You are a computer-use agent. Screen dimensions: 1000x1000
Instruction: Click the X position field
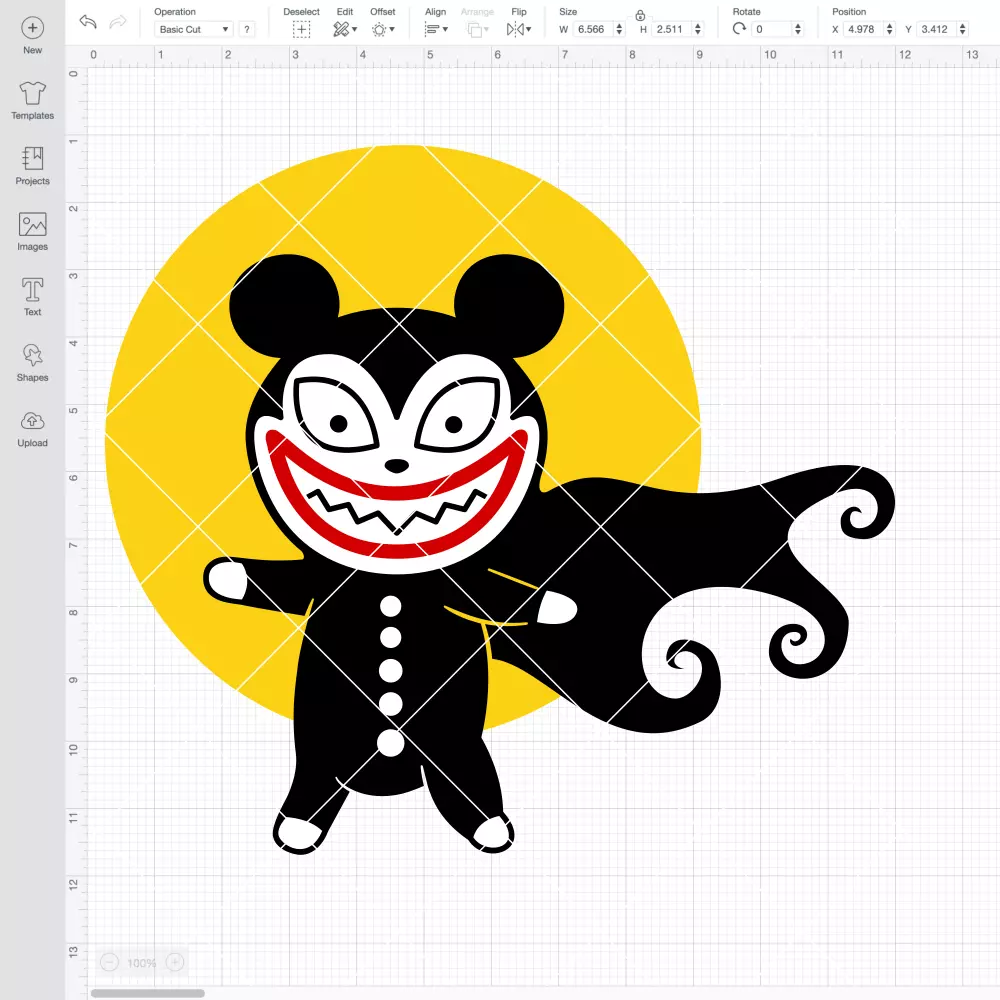864,29
